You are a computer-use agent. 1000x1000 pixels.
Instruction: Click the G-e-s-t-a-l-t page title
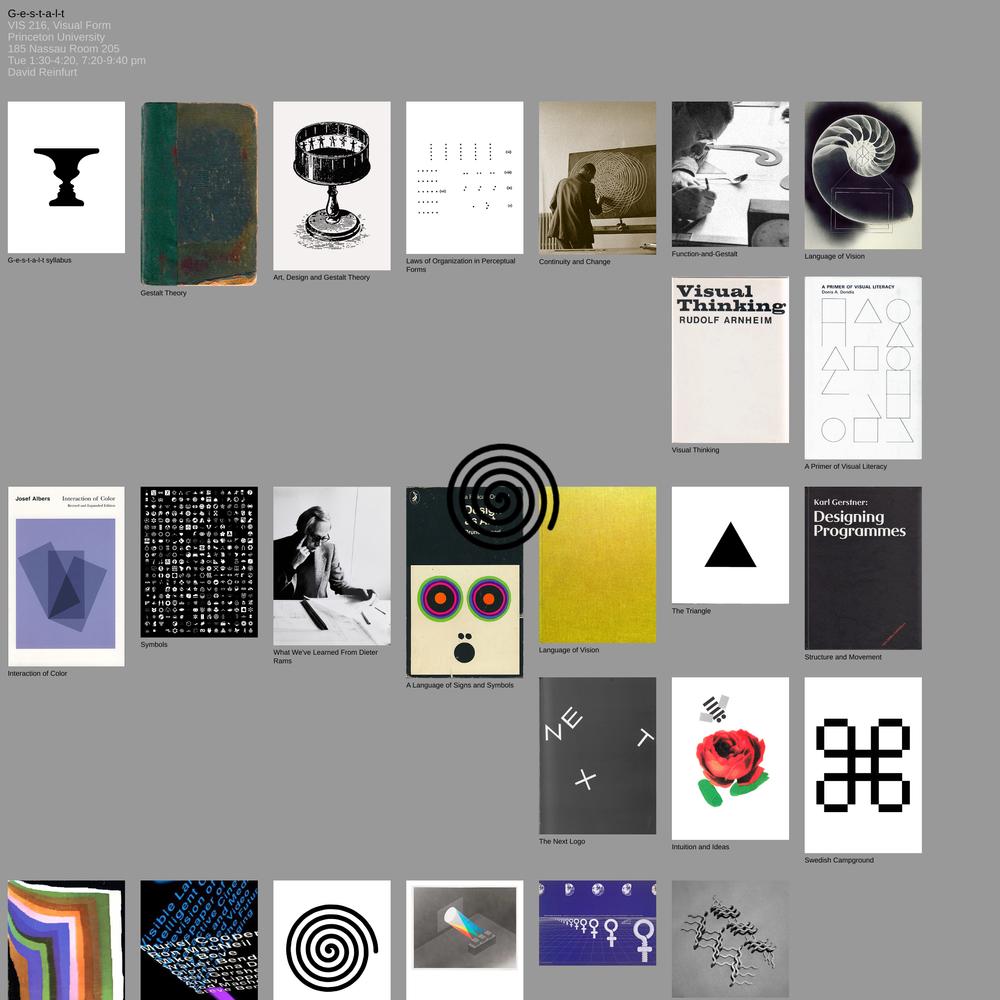click(36, 13)
